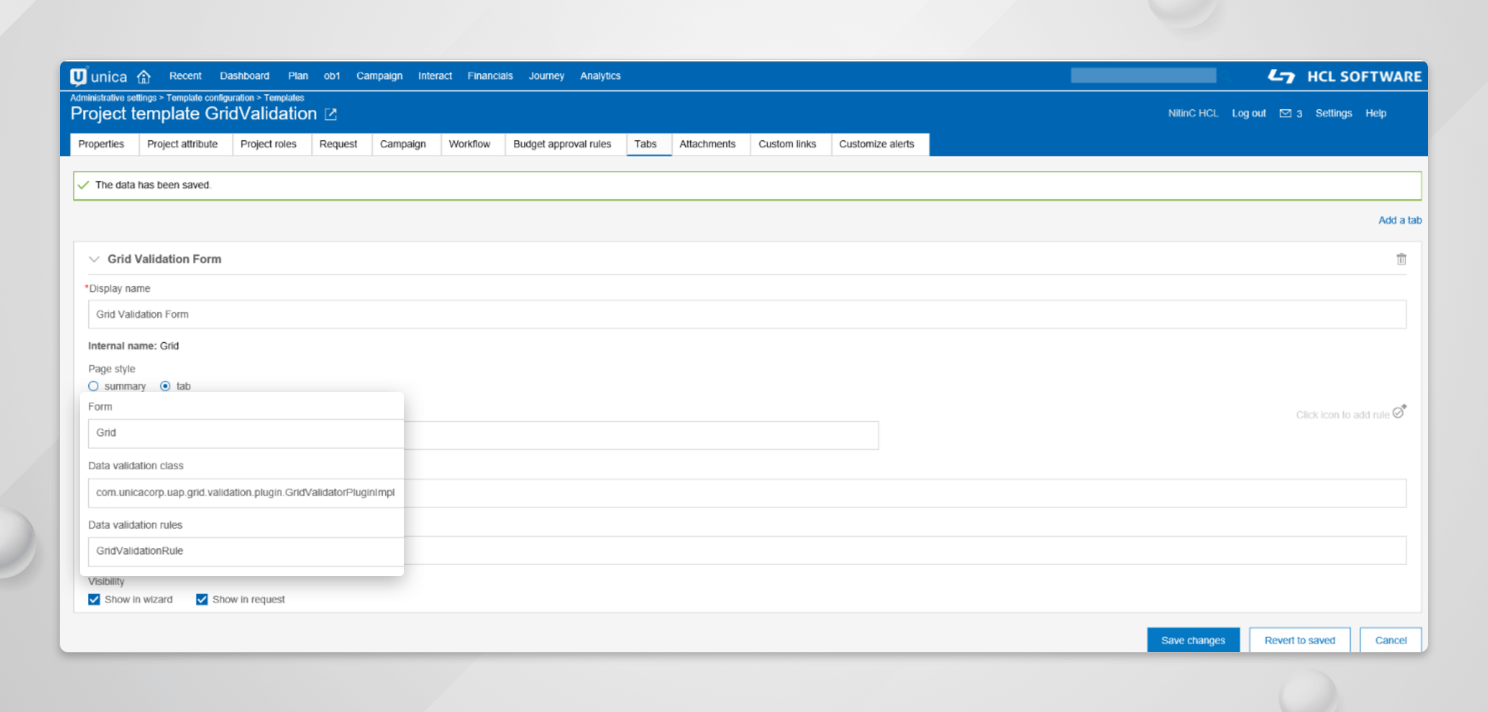Click Save changes
The image size is (1488, 712).
pos(1193,640)
